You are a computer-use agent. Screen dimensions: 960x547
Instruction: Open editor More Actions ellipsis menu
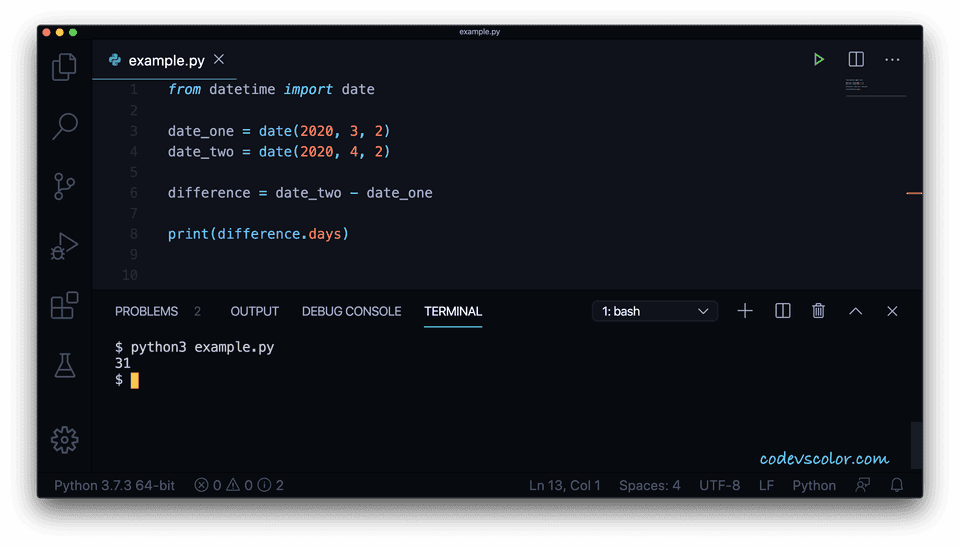[892, 60]
